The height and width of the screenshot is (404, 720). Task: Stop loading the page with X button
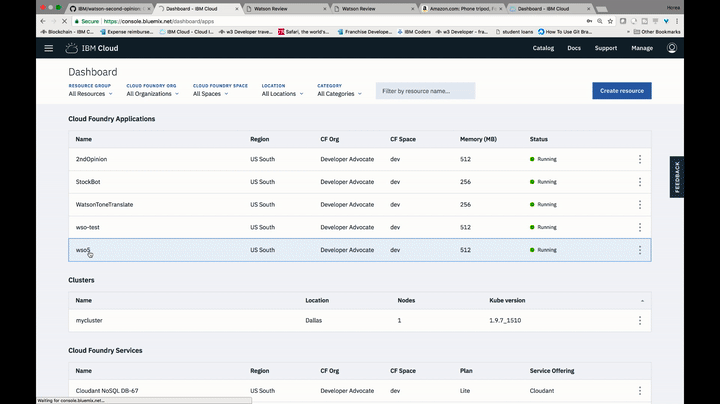pos(64,21)
